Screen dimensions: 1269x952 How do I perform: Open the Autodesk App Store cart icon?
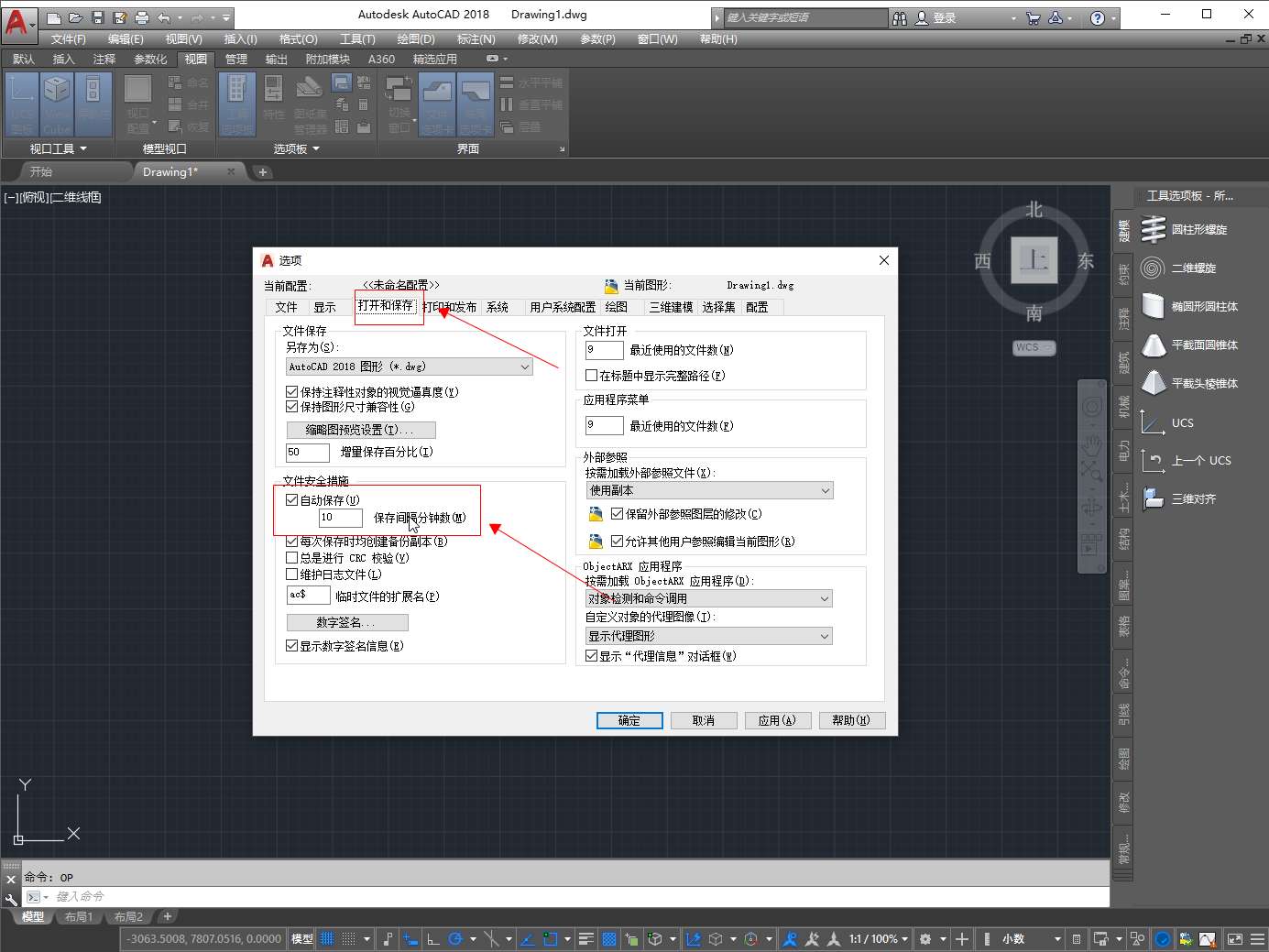1034,17
